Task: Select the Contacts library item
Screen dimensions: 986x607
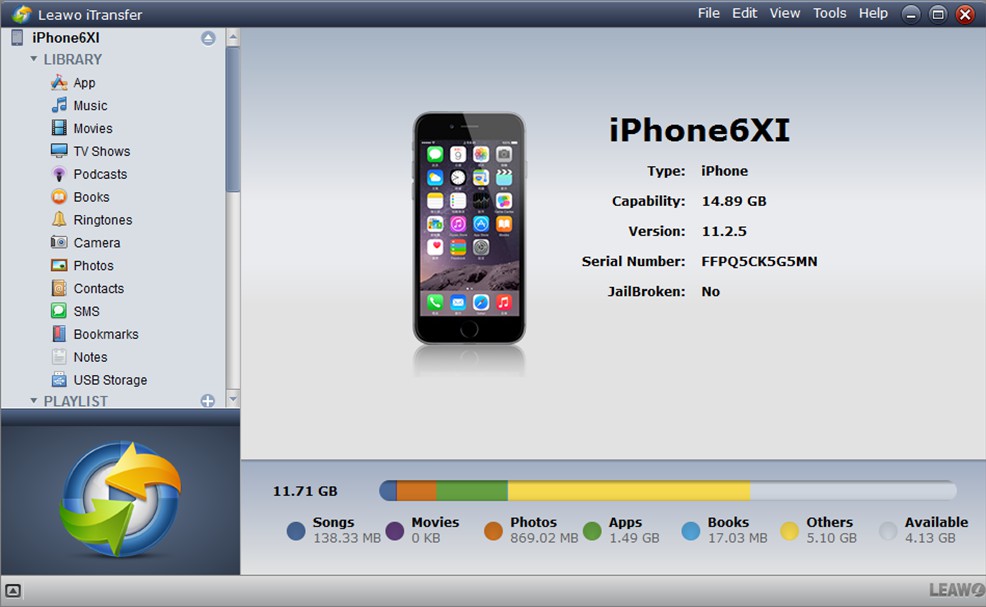Action: click(99, 288)
